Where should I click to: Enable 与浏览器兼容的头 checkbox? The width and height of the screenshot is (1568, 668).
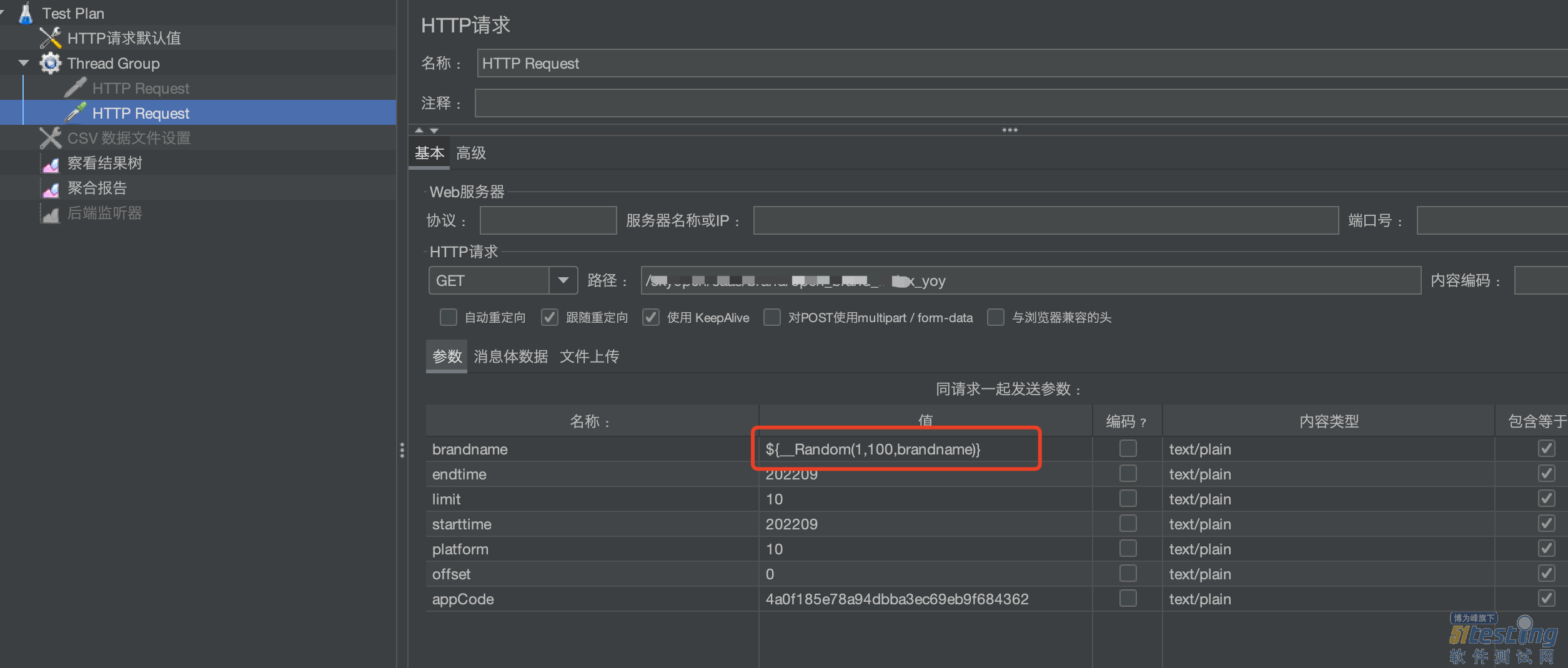pos(995,317)
